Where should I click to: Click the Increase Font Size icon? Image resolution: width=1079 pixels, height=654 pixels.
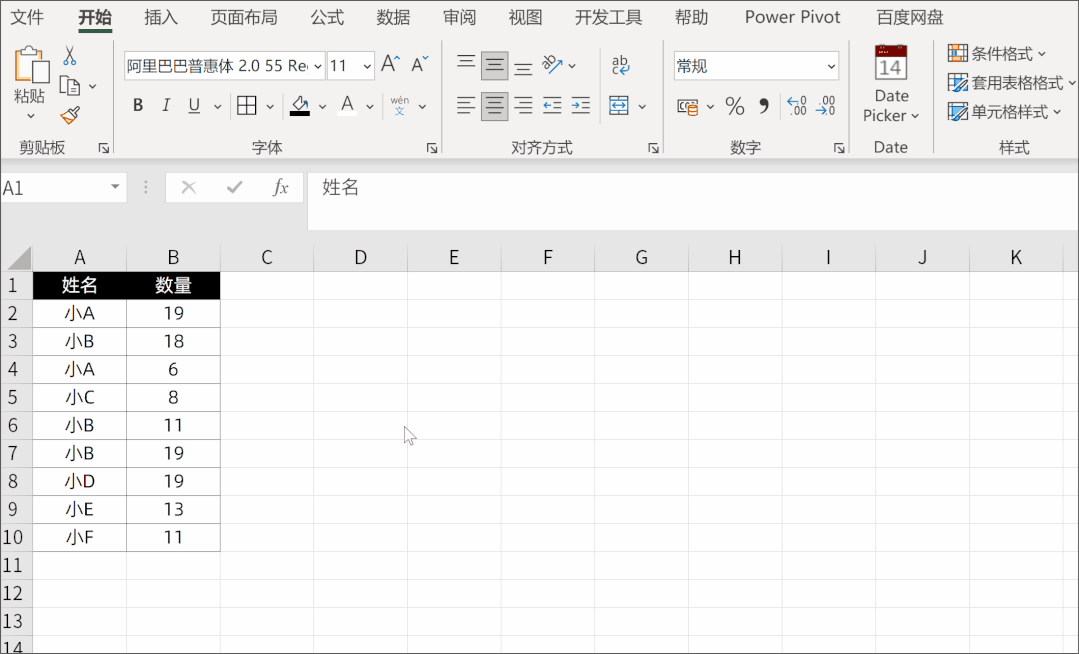390,66
